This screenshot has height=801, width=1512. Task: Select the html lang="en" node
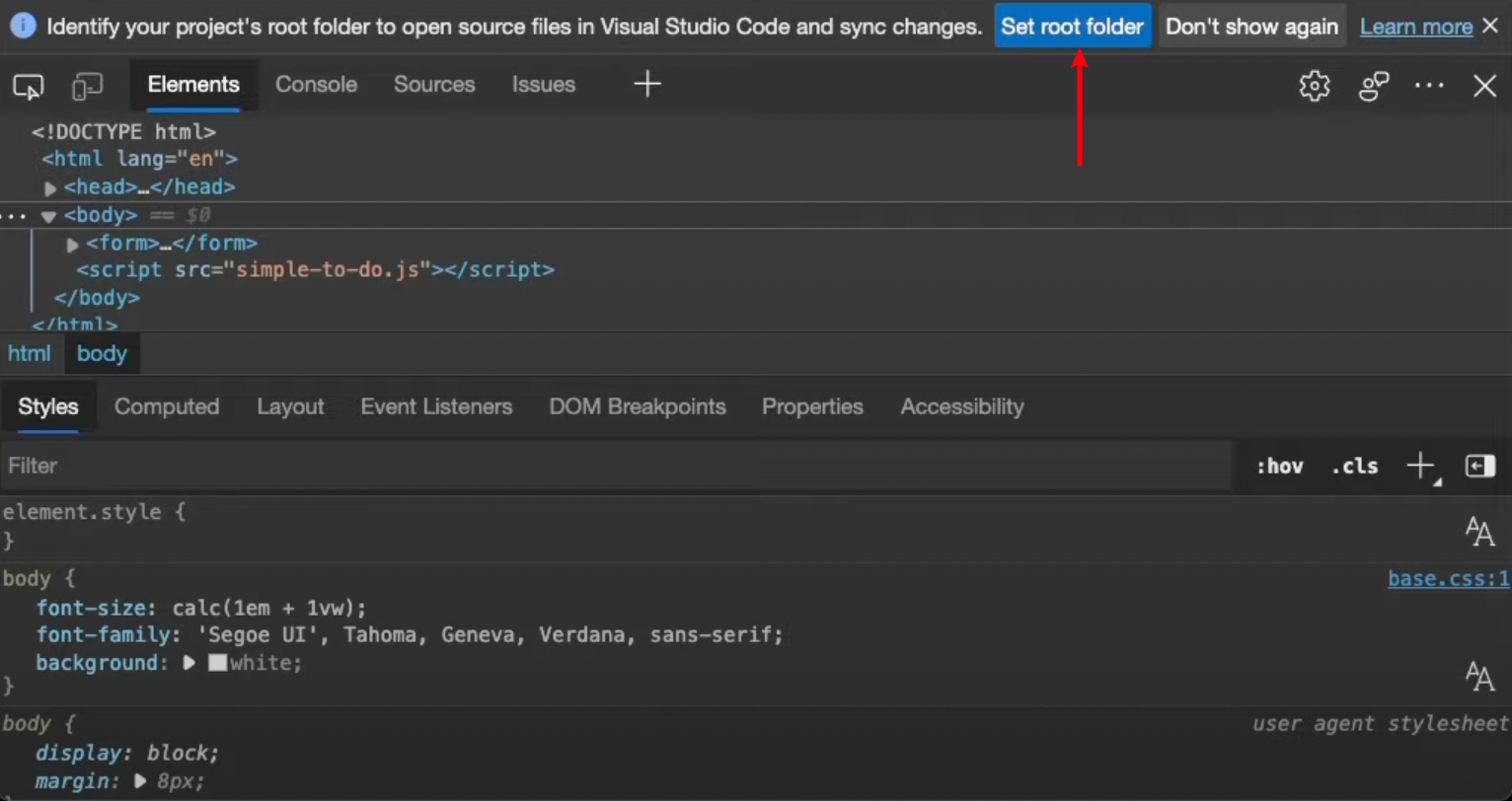[x=139, y=159]
